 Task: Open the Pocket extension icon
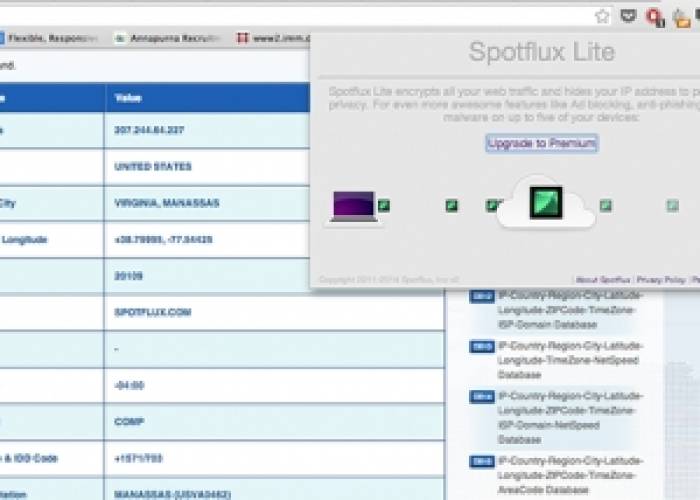[629, 17]
